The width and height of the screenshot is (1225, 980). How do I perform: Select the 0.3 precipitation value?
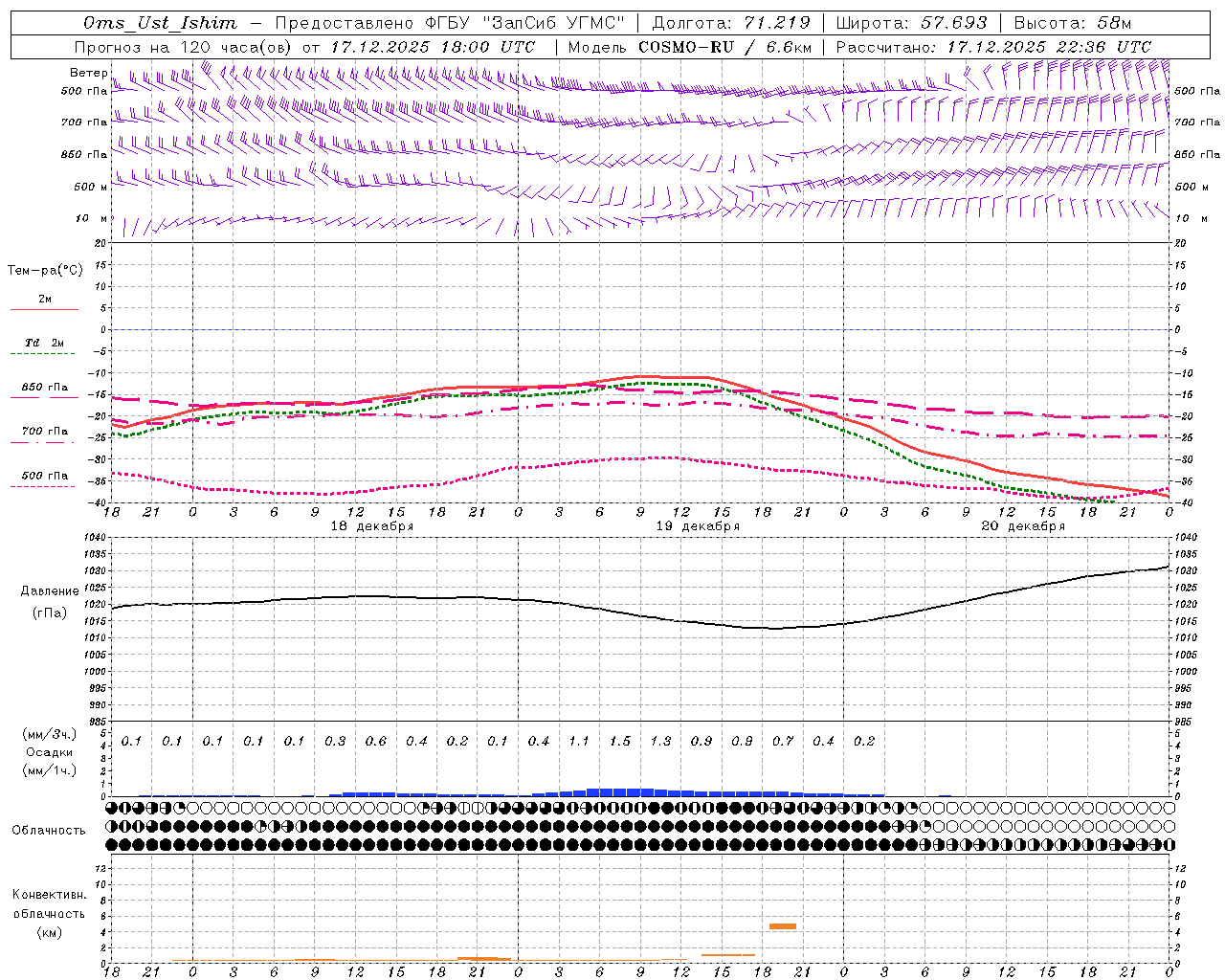coord(335,741)
